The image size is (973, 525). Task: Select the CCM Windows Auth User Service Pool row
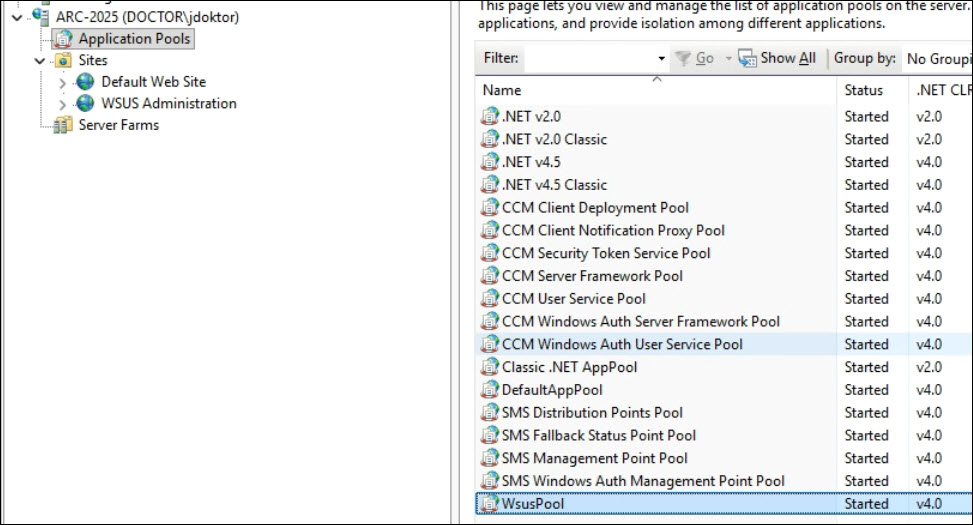pyautogui.click(x=622, y=344)
